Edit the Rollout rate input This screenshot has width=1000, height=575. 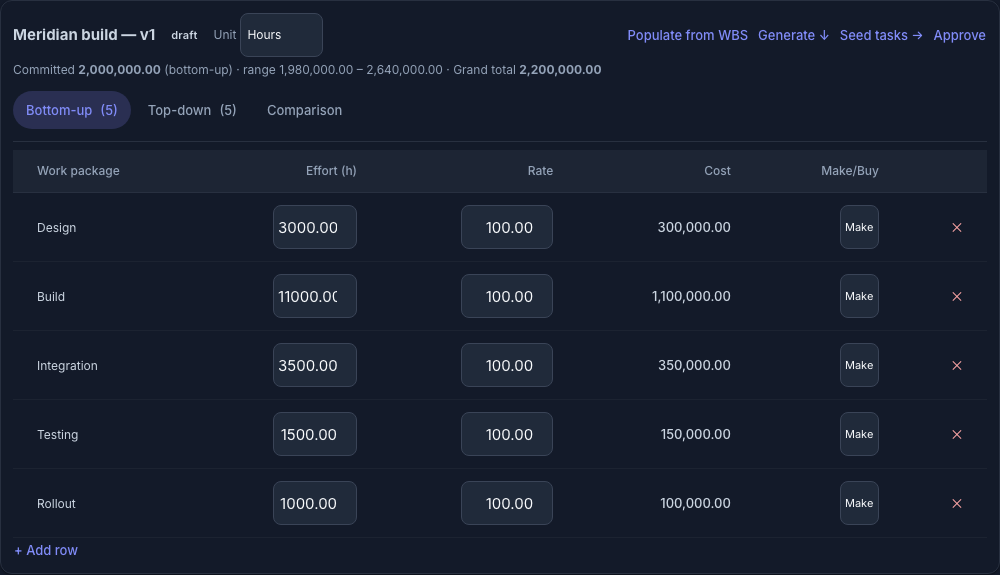click(507, 503)
